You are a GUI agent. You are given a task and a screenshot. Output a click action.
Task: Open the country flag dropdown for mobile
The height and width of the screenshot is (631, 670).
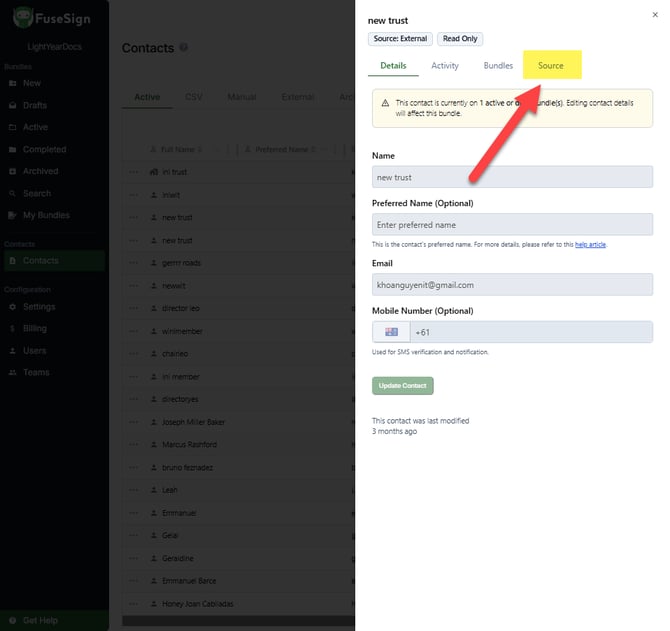pyautogui.click(x=391, y=332)
